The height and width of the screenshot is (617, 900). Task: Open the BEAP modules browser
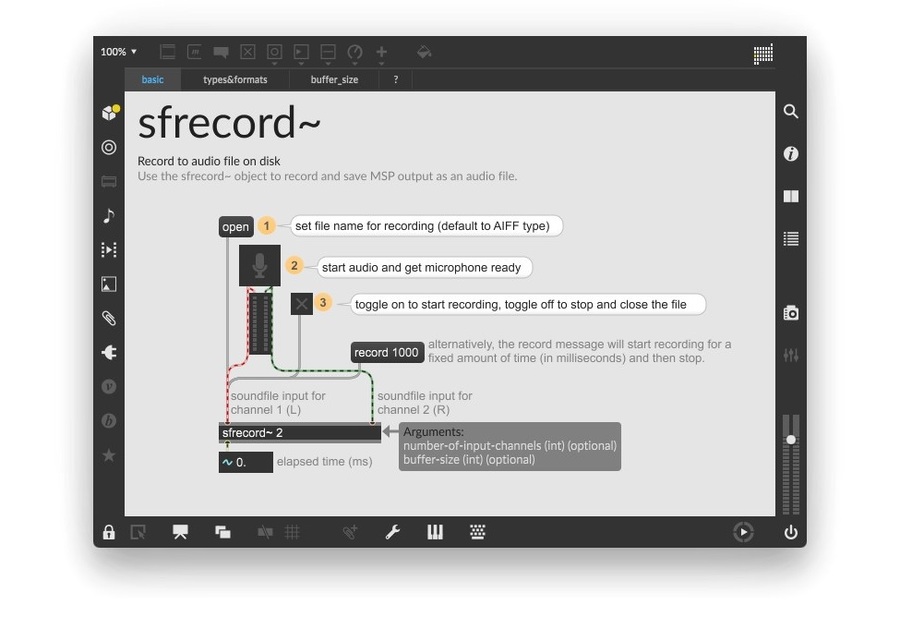tap(109, 421)
